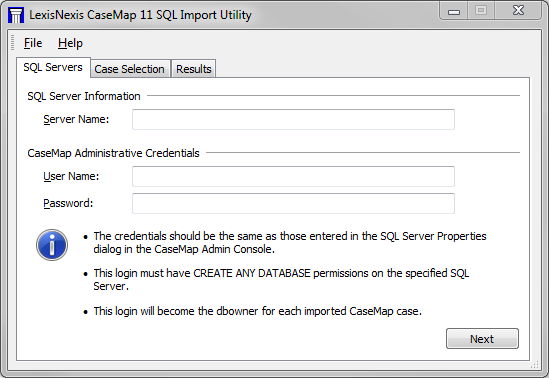This screenshot has width=549, height=378.
Task: Open the Help menu
Action: pyautogui.click(x=70, y=43)
